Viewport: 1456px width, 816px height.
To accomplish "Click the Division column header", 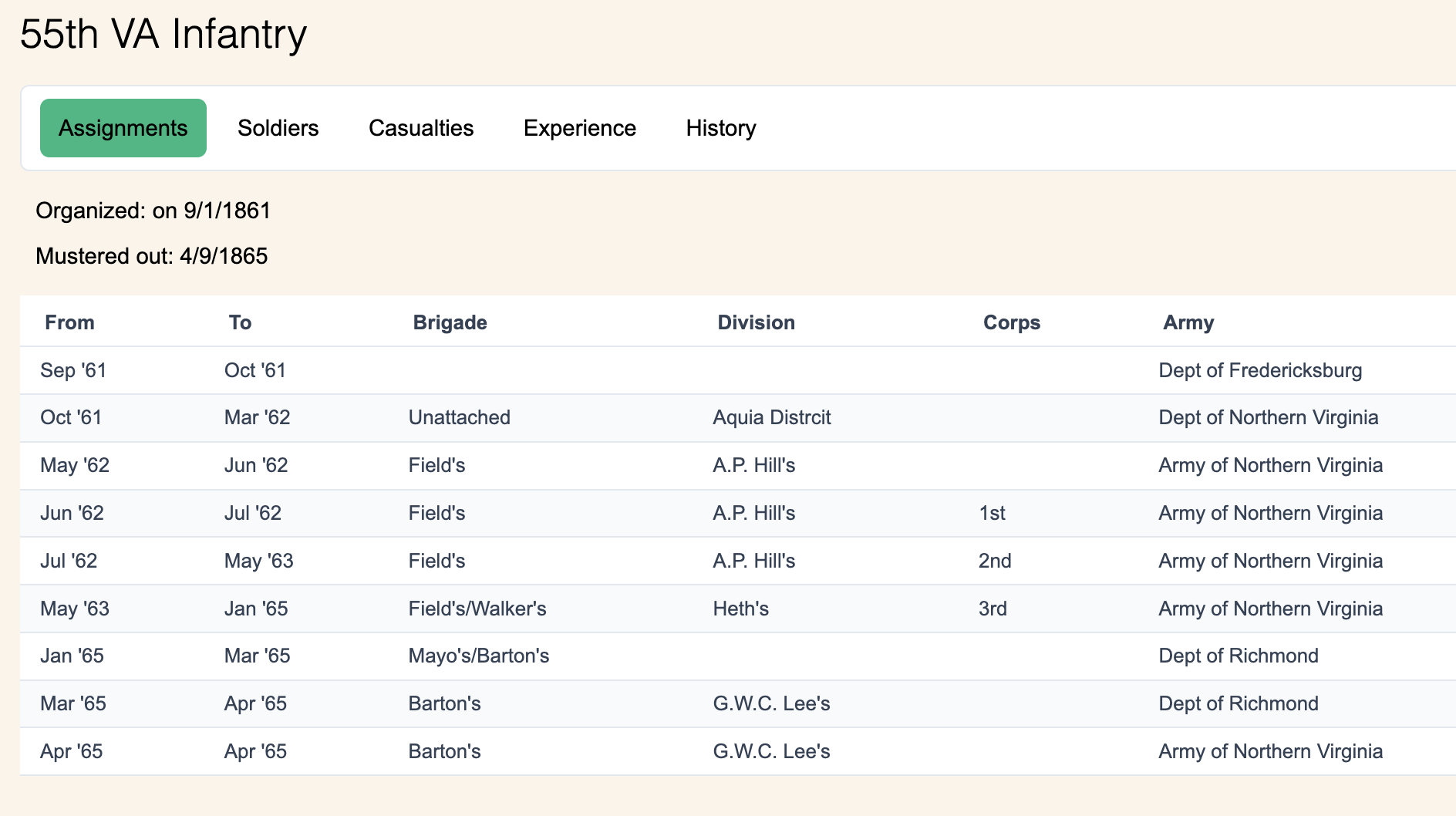I will point(756,322).
